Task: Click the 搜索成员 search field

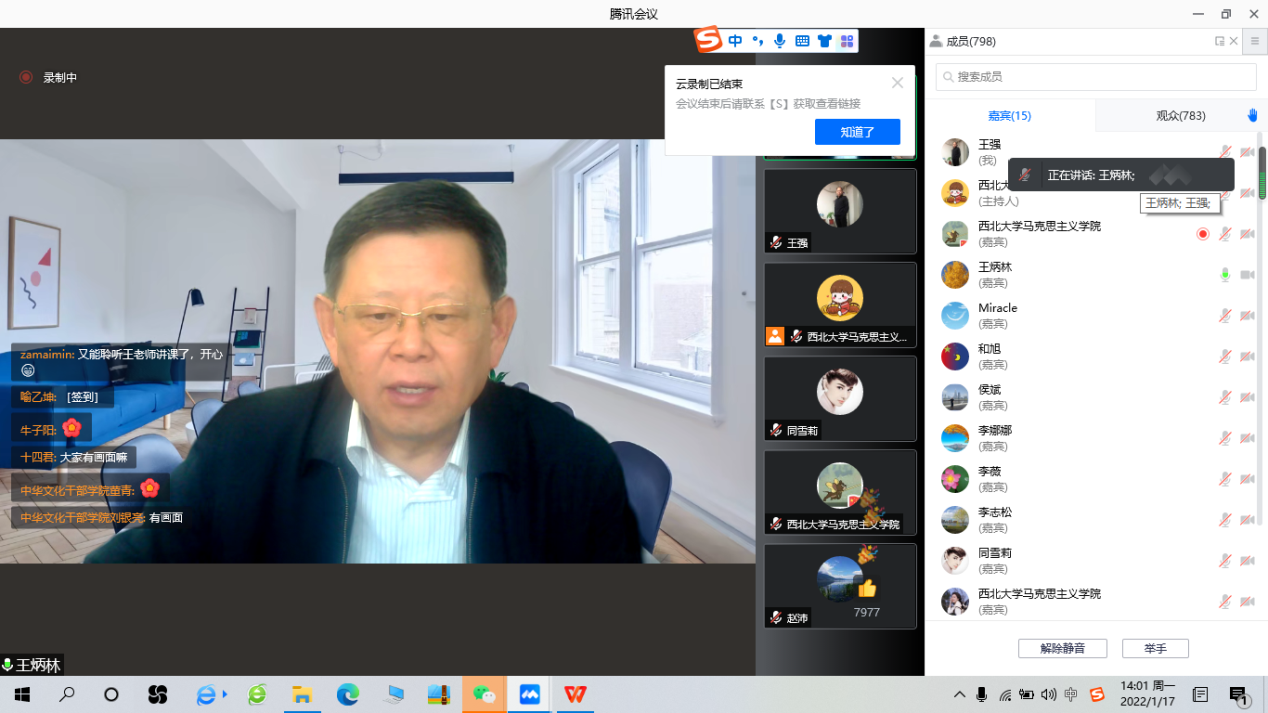Action: click(1096, 77)
